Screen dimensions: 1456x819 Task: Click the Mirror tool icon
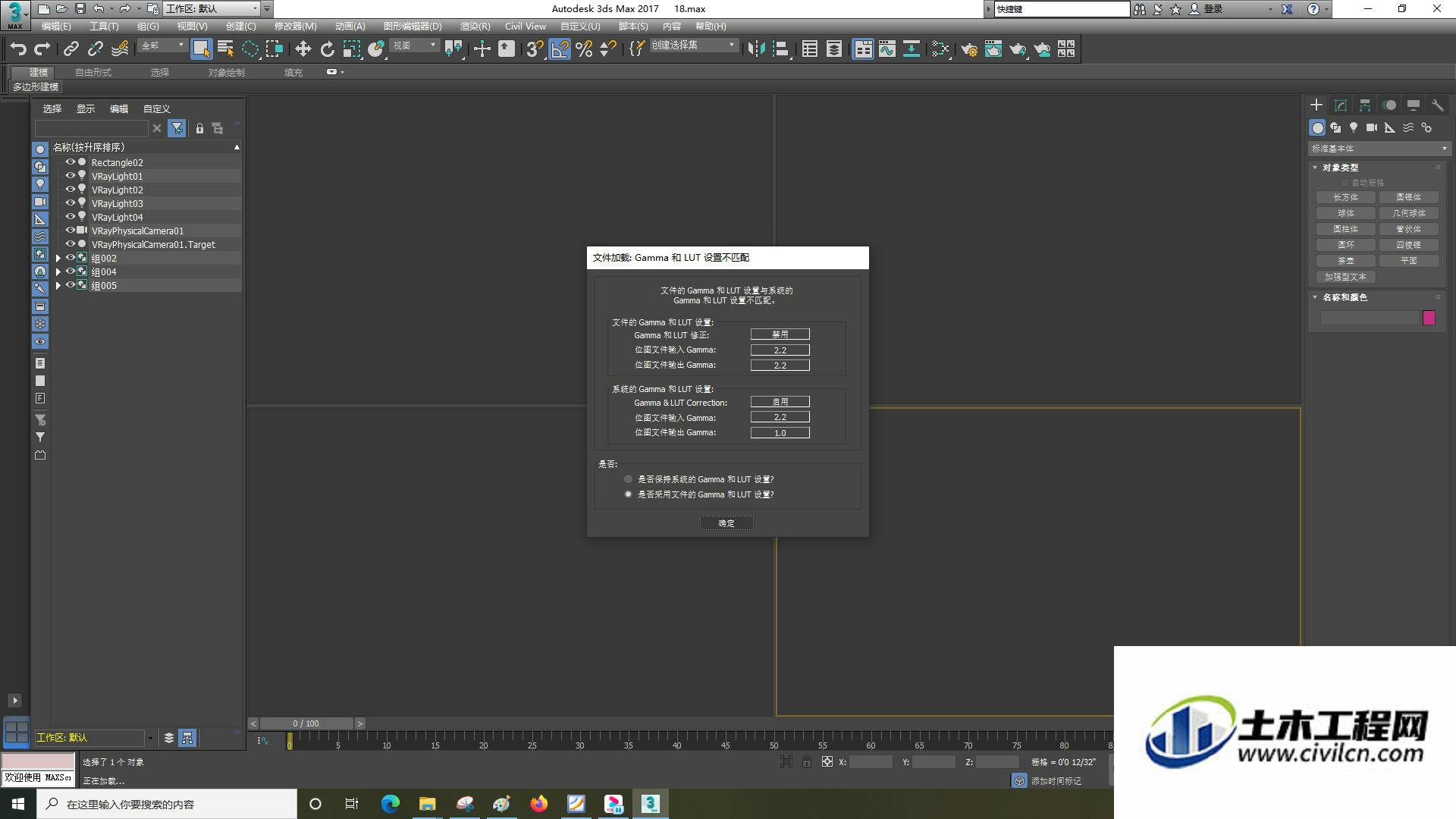756,49
